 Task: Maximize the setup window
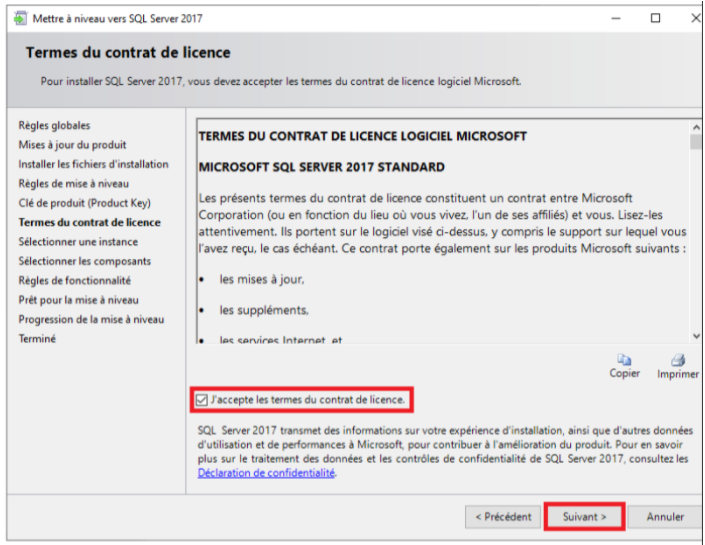pyautogui.click(x=656, y=18)
